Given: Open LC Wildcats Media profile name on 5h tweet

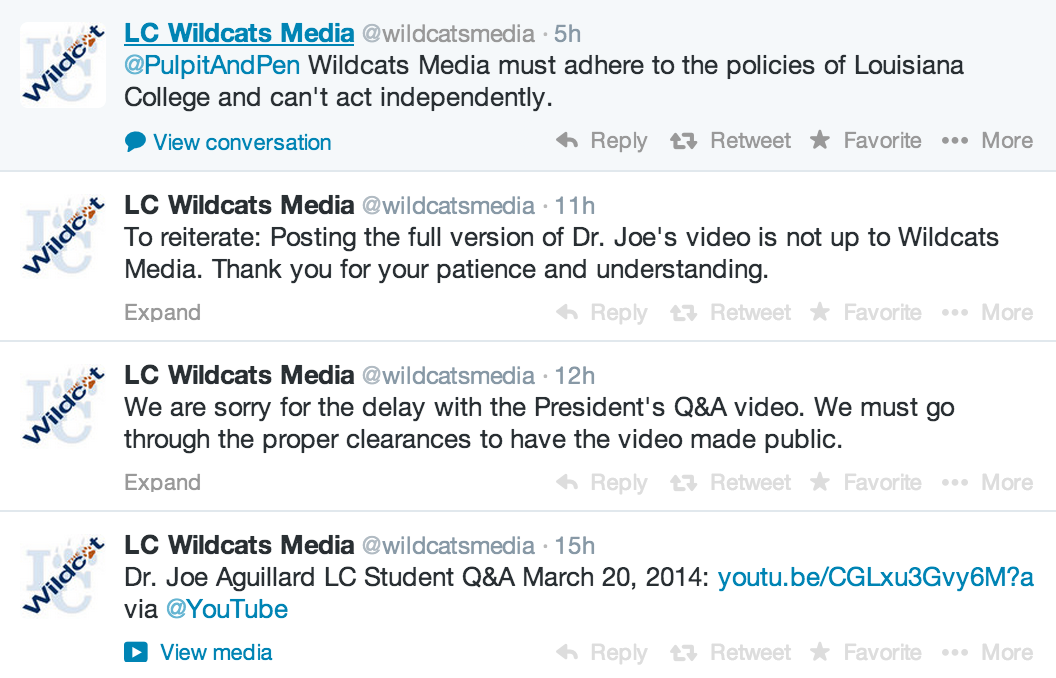Looking at the screenshot, I should [x=239, y=33].
